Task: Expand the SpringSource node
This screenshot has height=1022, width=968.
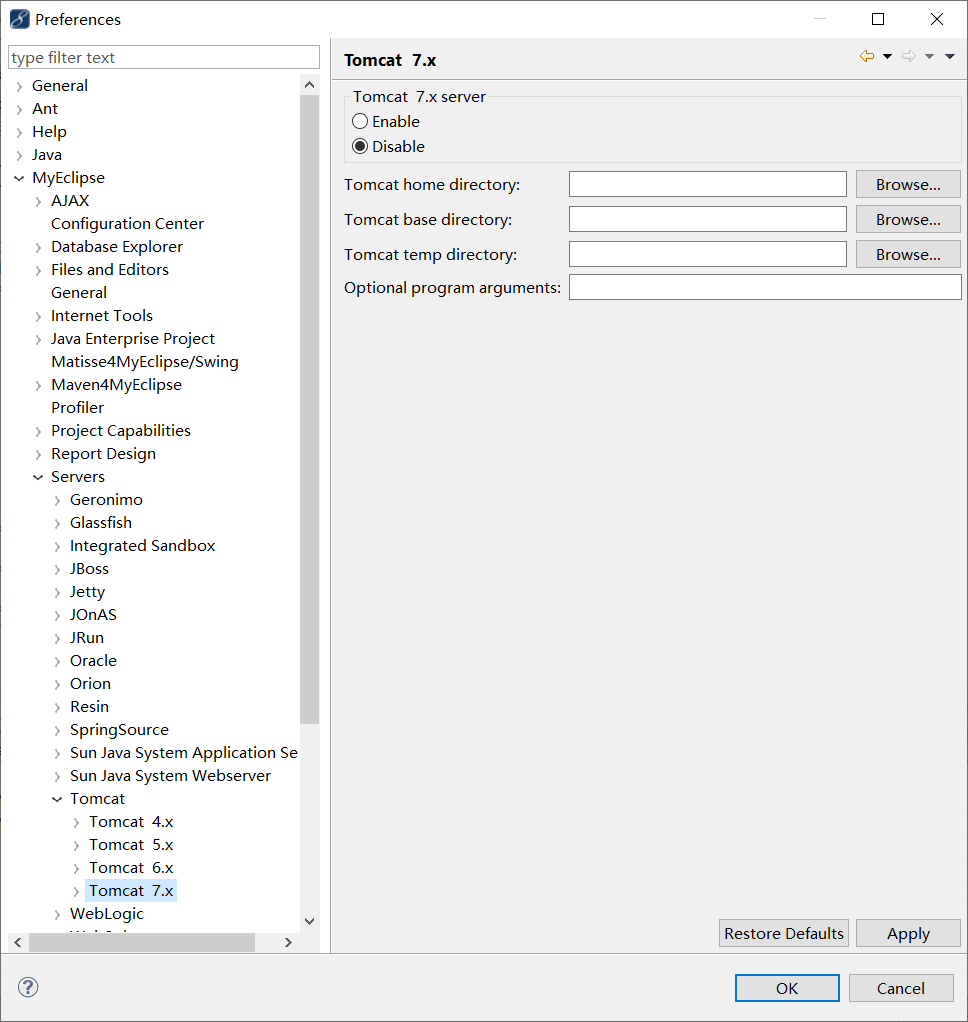Action: pos(57,731)
